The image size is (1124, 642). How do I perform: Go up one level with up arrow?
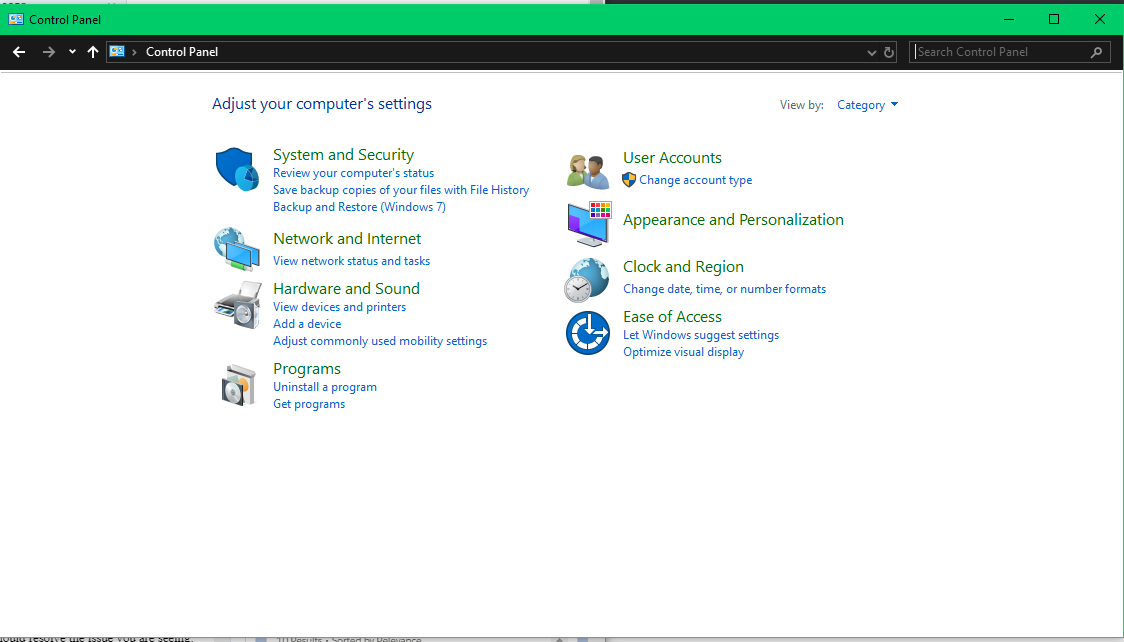(x=92, y=52)
